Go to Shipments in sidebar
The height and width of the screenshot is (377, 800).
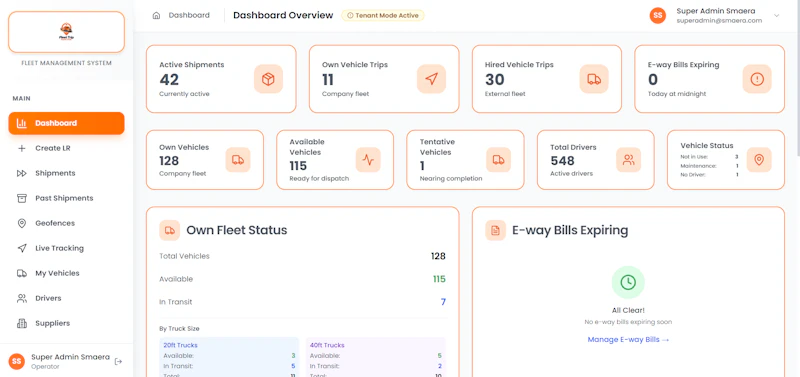click(x=66, y=173)
